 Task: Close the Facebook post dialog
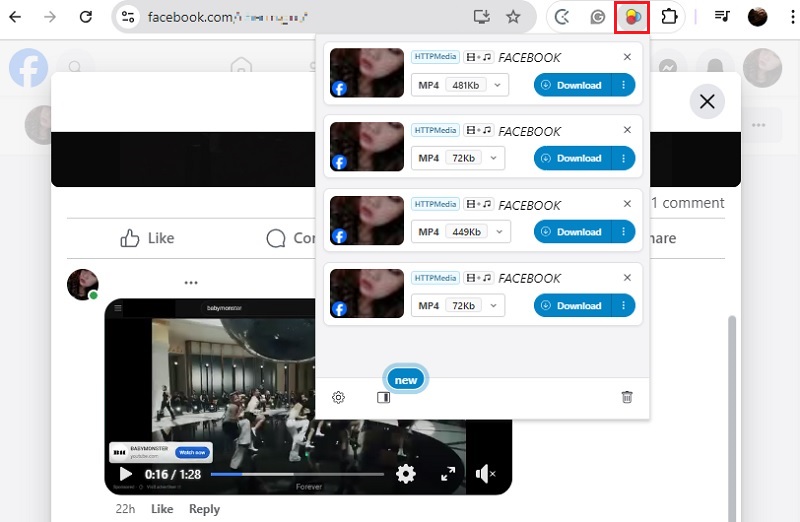click(707, 102)
